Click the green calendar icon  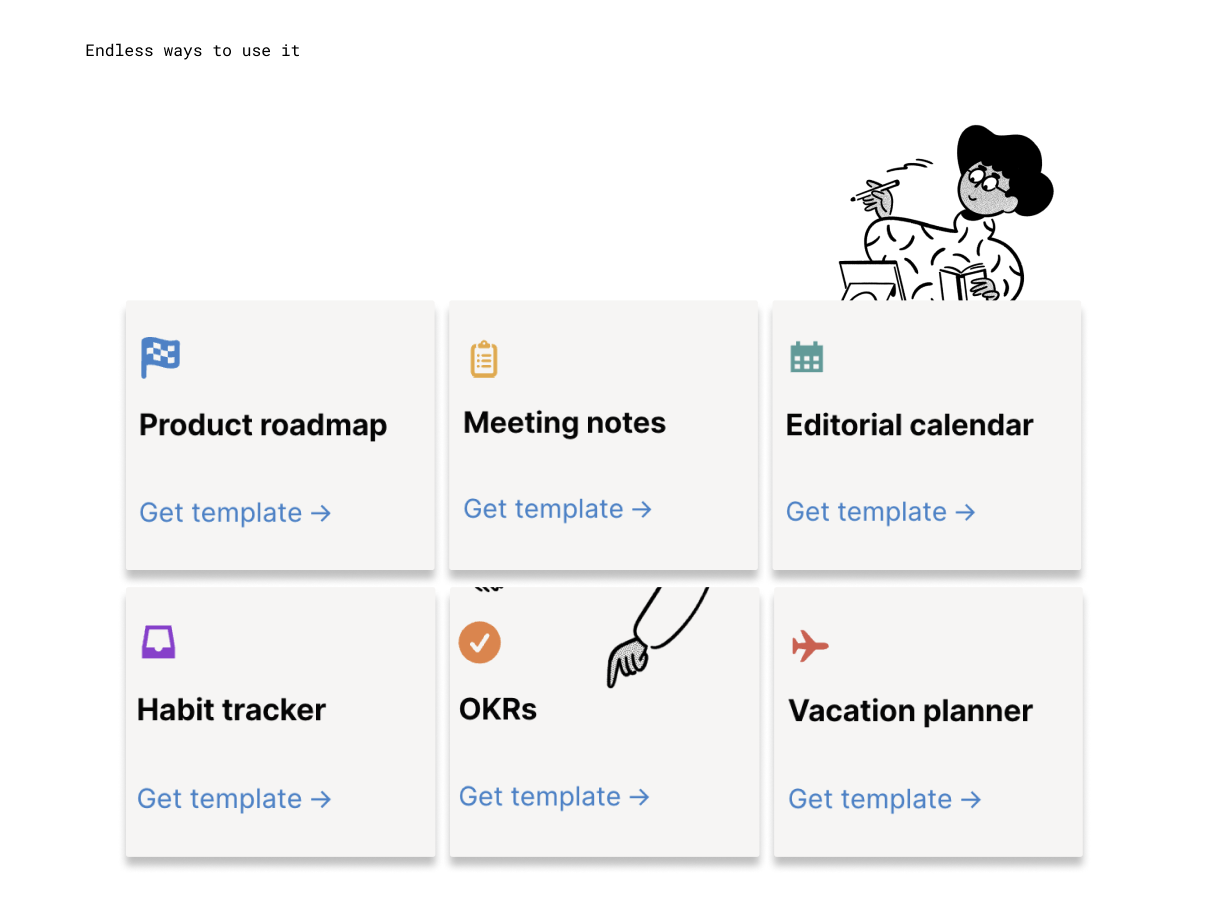coord(806,356)
